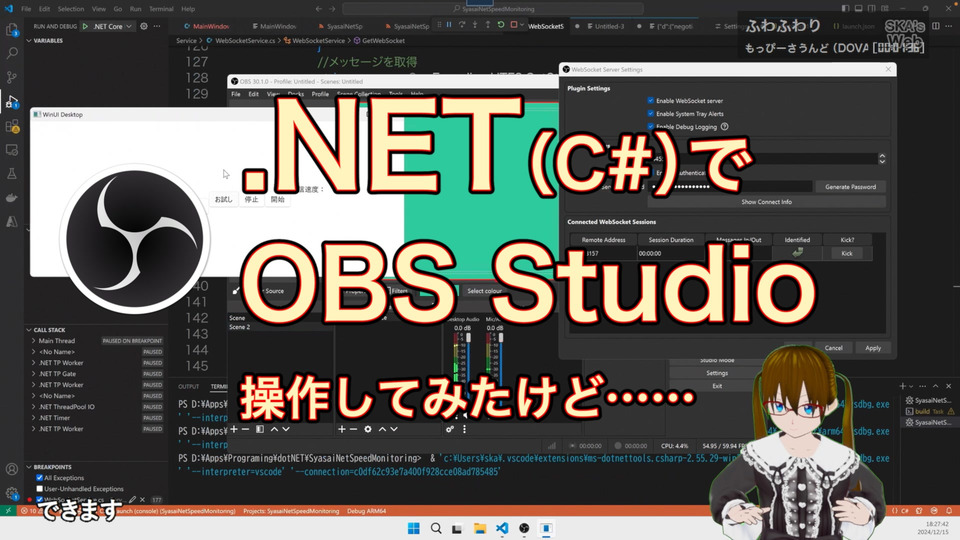
Task: Open the Run and Debug activity bar icon
Action: 12,102
